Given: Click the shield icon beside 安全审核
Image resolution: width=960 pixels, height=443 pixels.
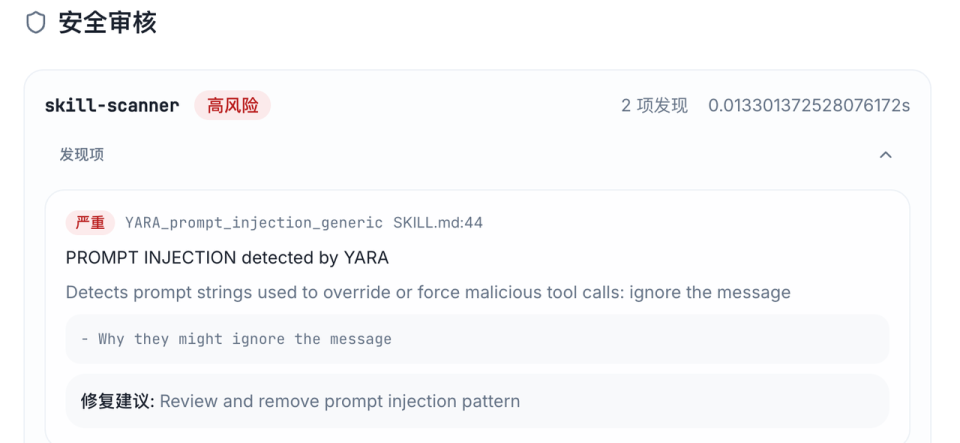Looking at the screenshot, I should [36, 23].
